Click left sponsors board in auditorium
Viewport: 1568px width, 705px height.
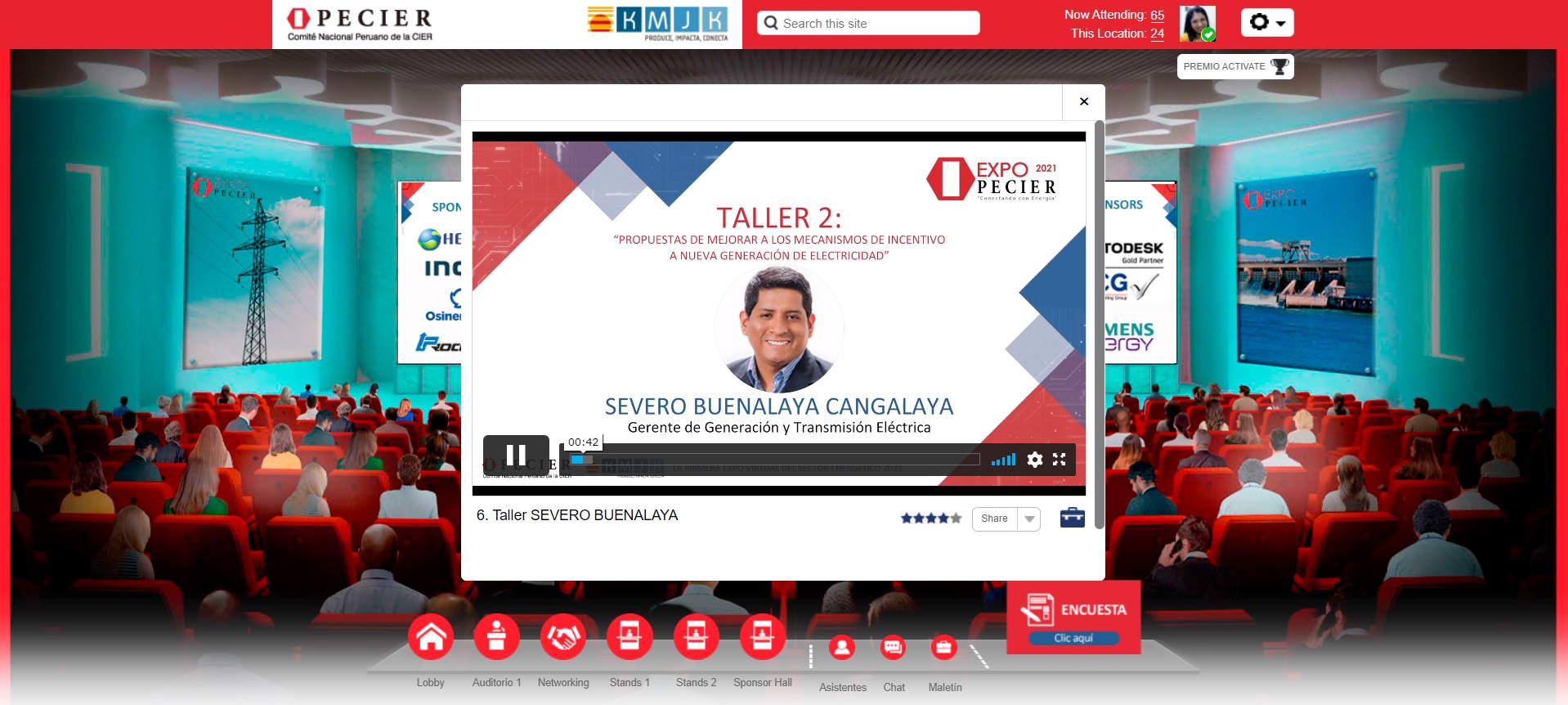429,272
